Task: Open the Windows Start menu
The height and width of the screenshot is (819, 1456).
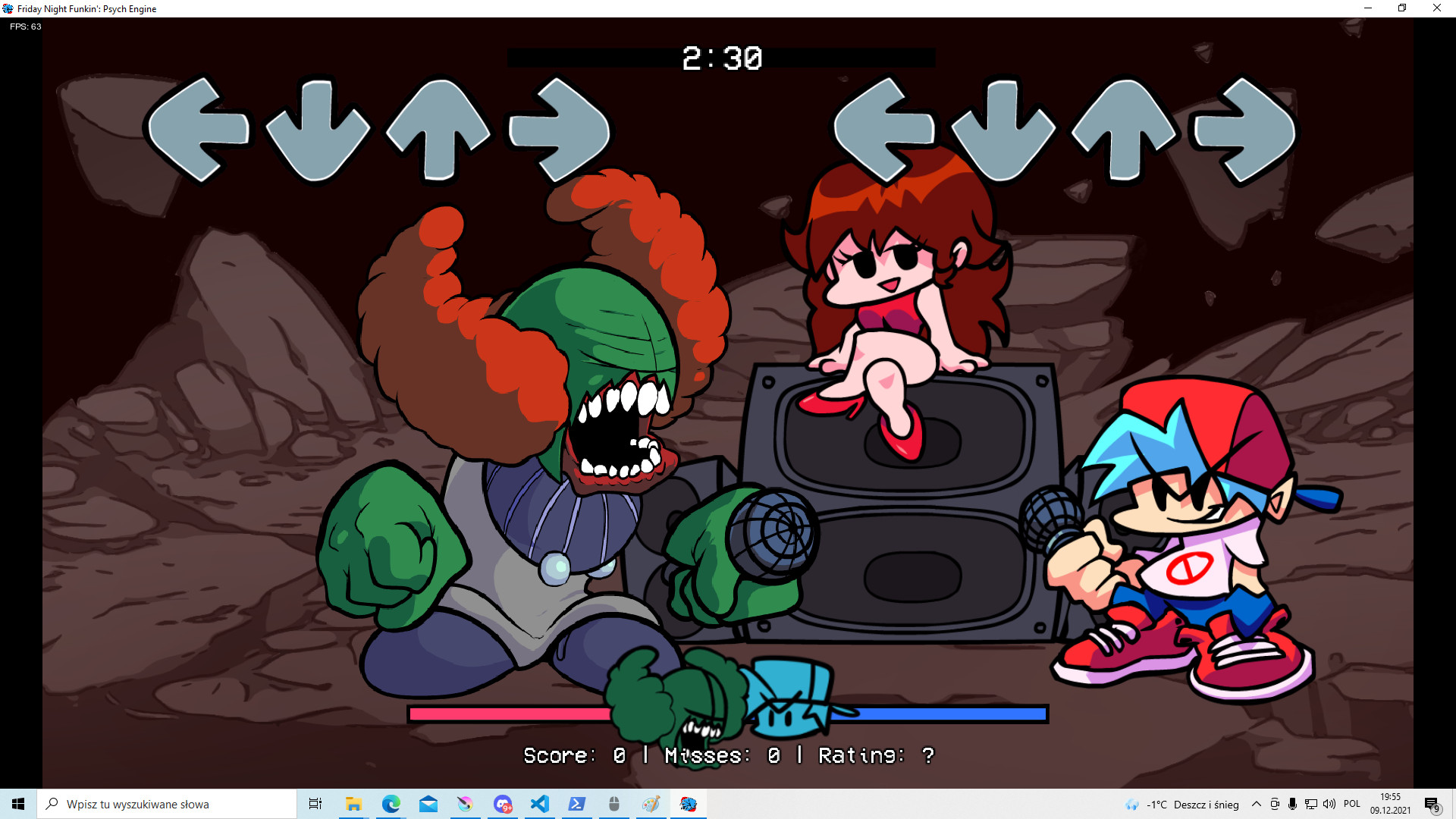Action: [x=18, y=804]
